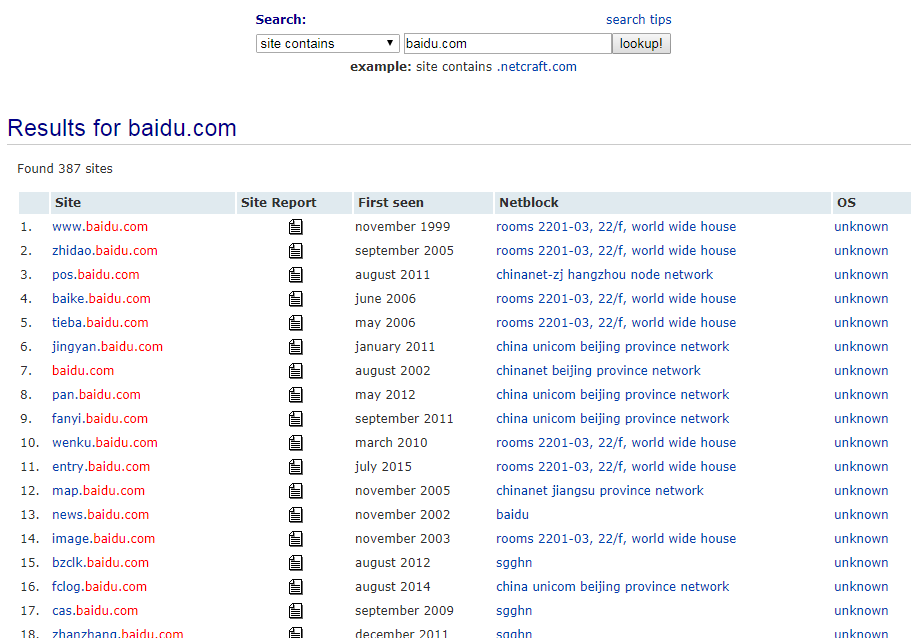Screen dimensions: 911x638
Task: Open site report icon for cas.baidu.com
Action: (x=296, y=611)
